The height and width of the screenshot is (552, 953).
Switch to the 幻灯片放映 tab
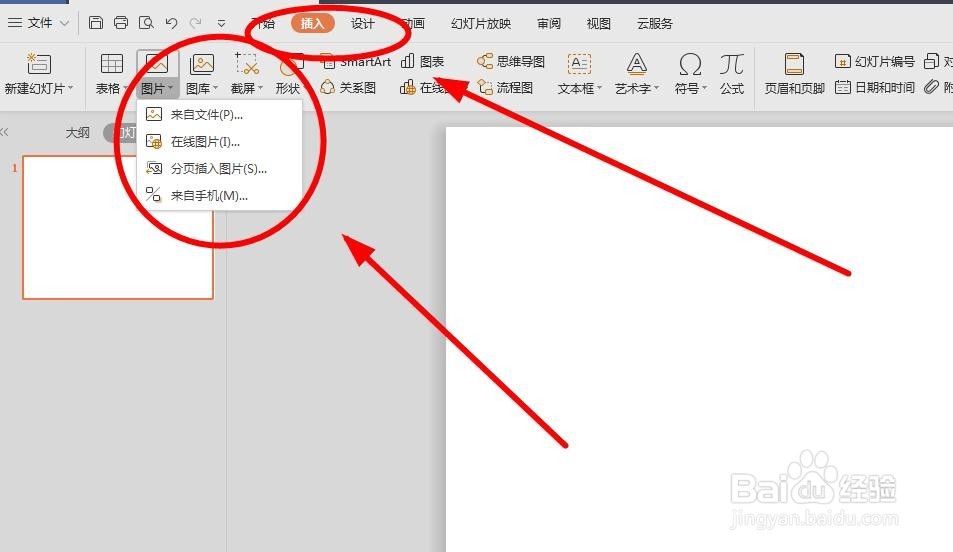pos(481,23)
